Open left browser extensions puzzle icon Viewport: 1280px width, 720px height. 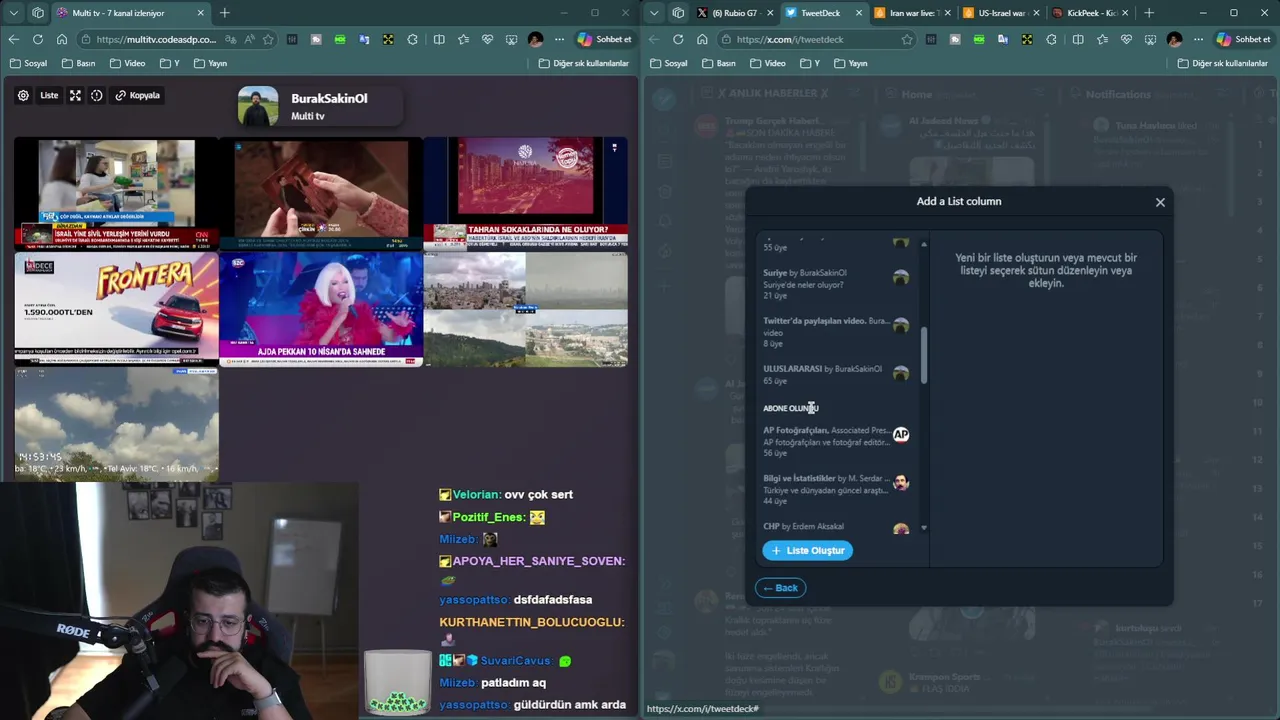click(x=413, y=39)
